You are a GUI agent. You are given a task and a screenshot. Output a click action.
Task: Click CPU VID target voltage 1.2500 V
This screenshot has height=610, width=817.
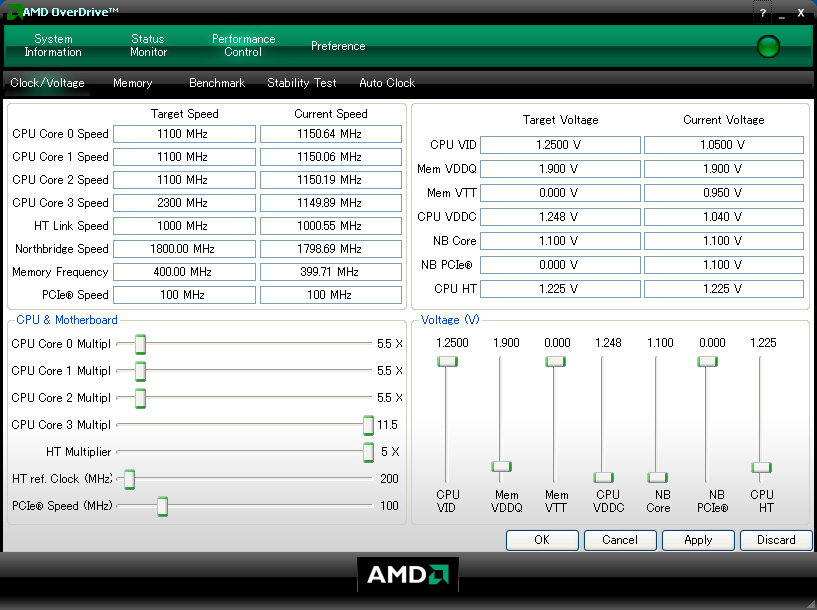pos(560,145)
